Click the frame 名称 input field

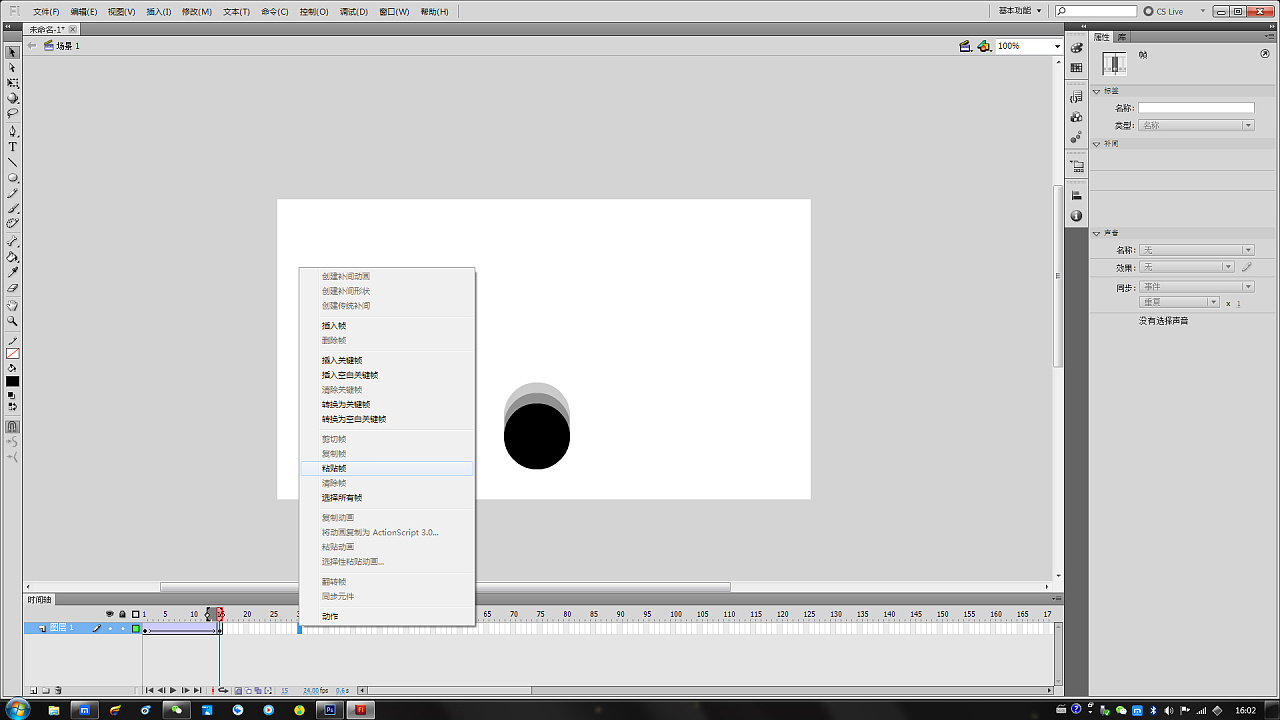click(x=1195, y=108)
